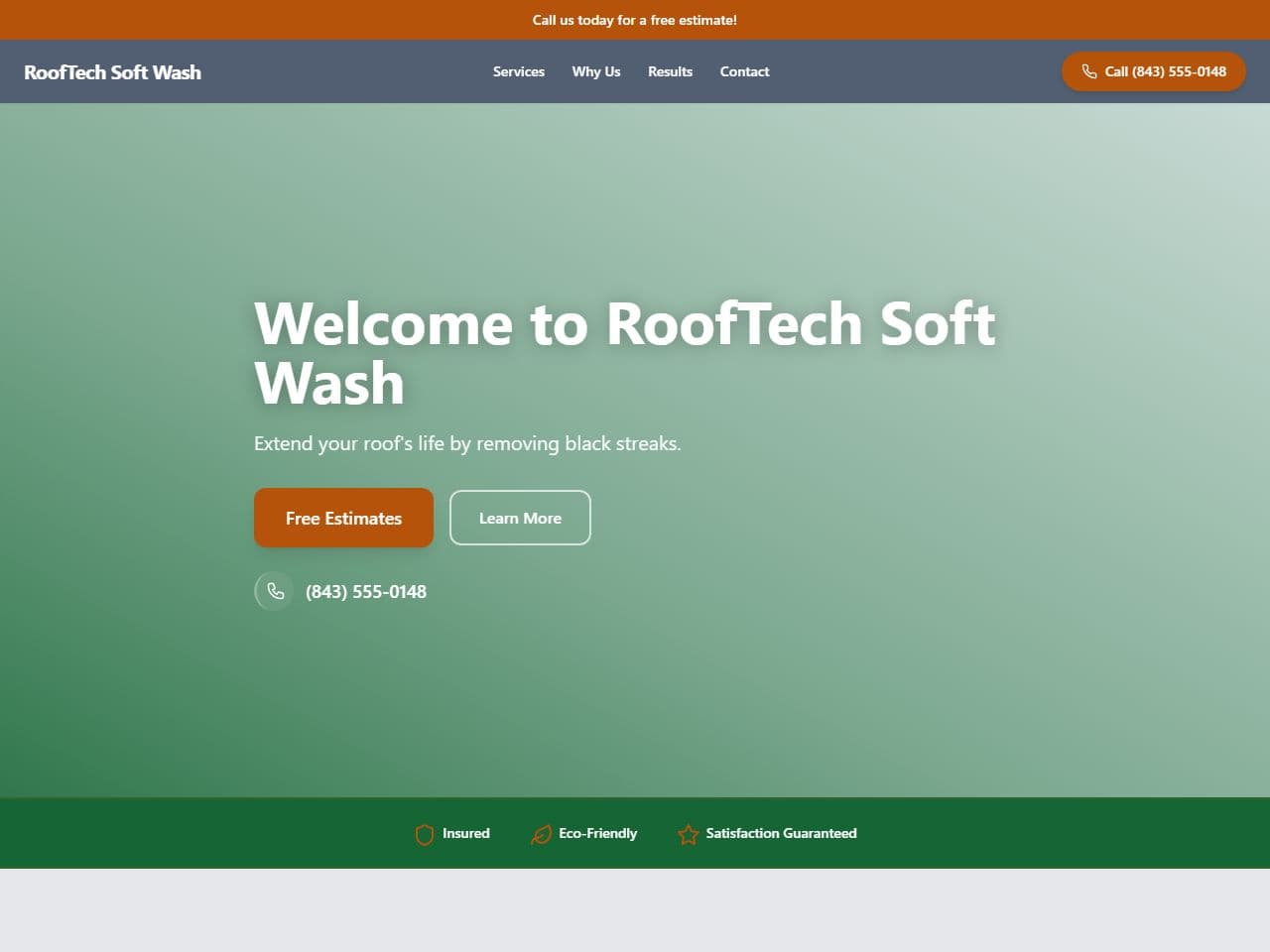
Task: Open the Results section link
Action: tap(670, 71)
